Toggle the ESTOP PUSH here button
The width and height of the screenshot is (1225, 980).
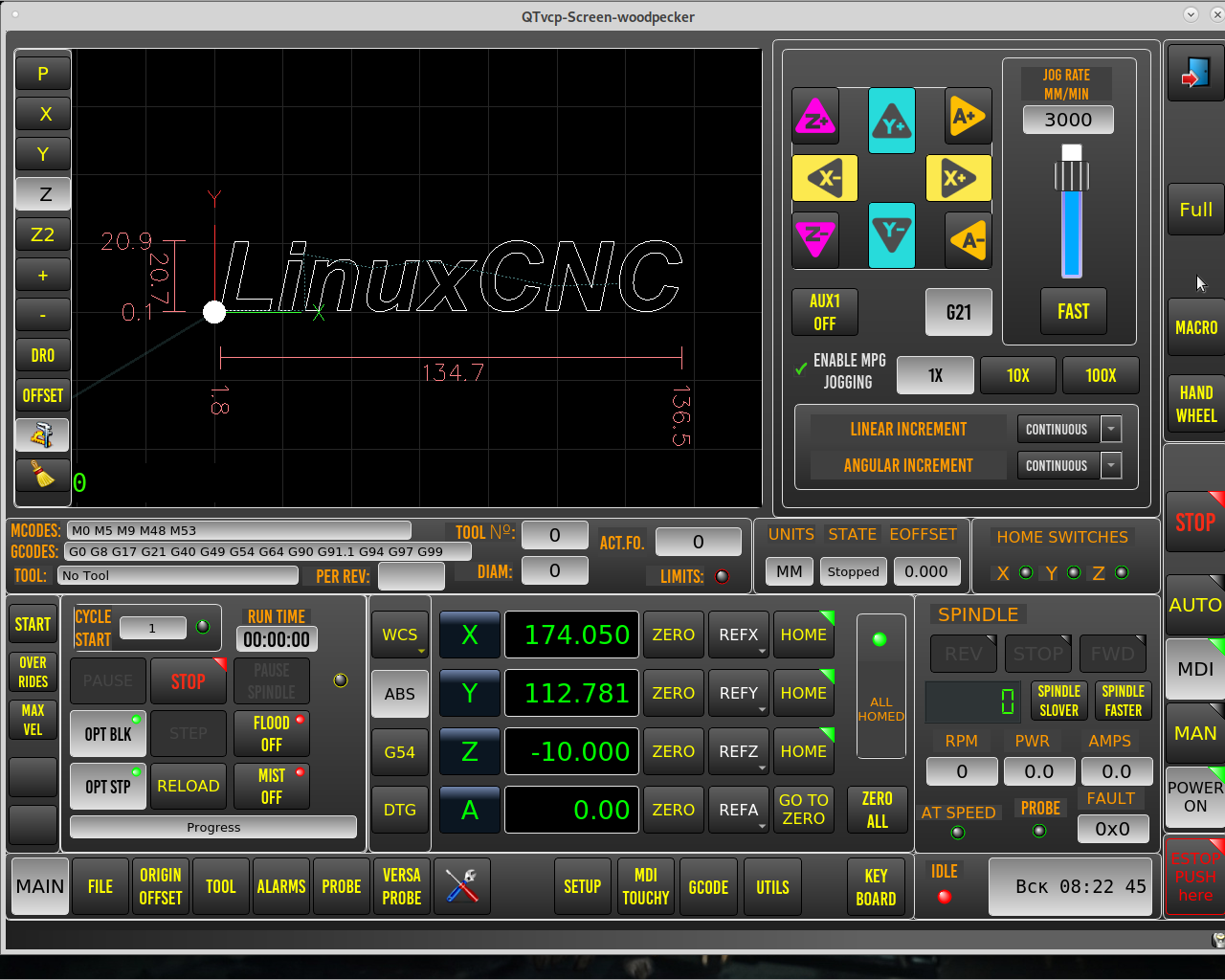(x=1195, y=877)
